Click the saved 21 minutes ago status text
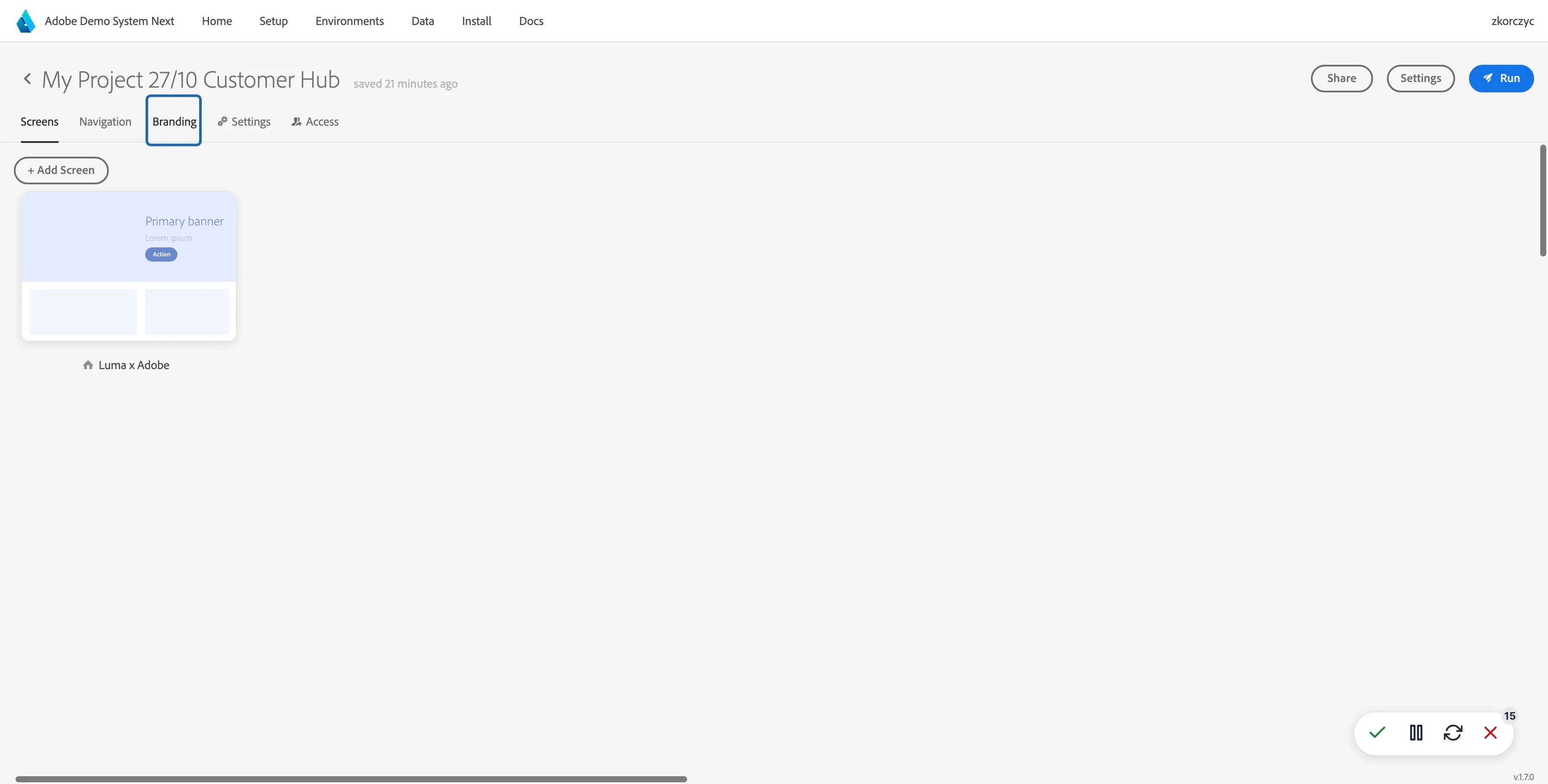The width and height of the screenshot is (1548, 784). pyautogui.click(x=406, y=83)
